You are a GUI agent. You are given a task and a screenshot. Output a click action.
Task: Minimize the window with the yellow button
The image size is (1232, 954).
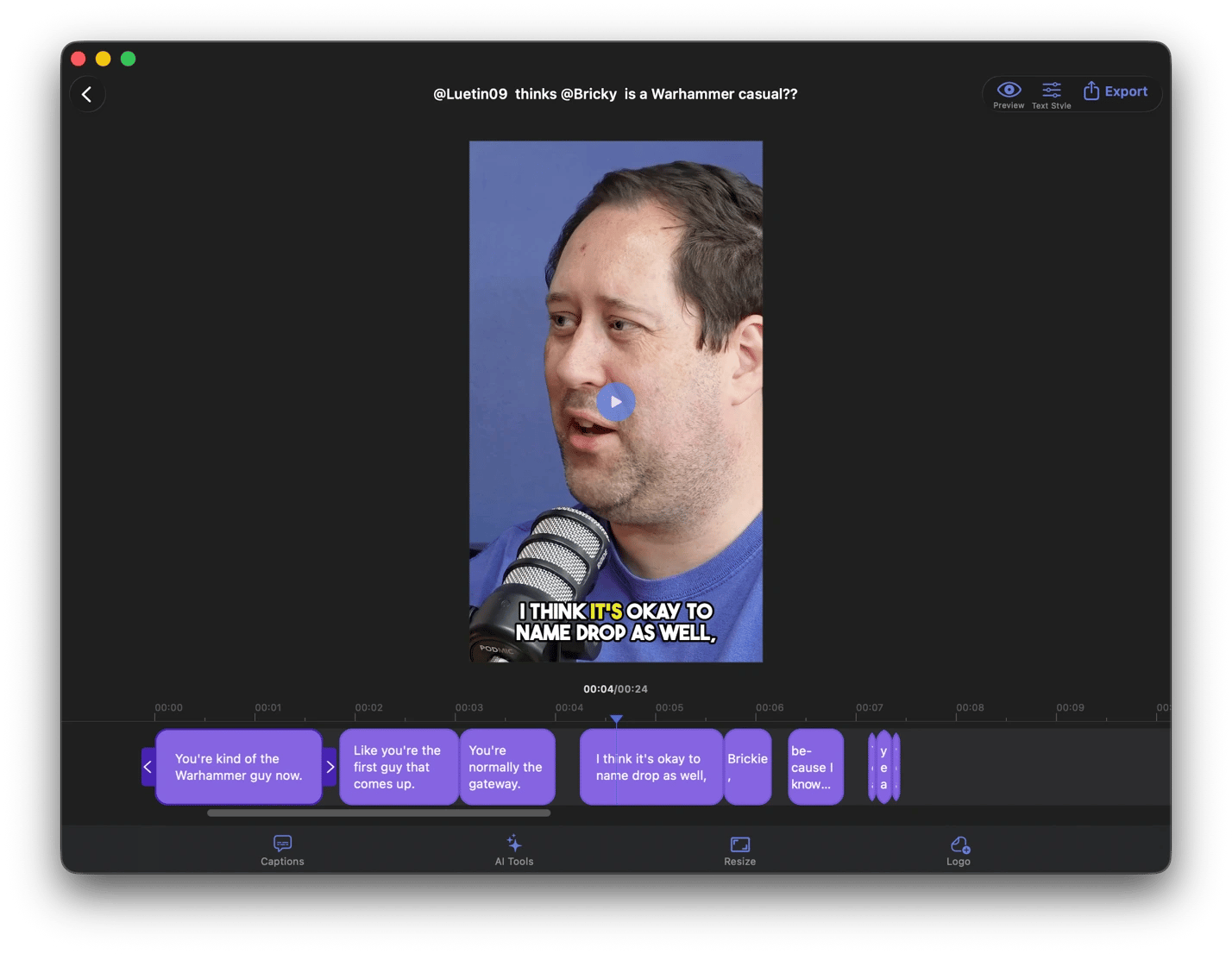coord(104,59)
